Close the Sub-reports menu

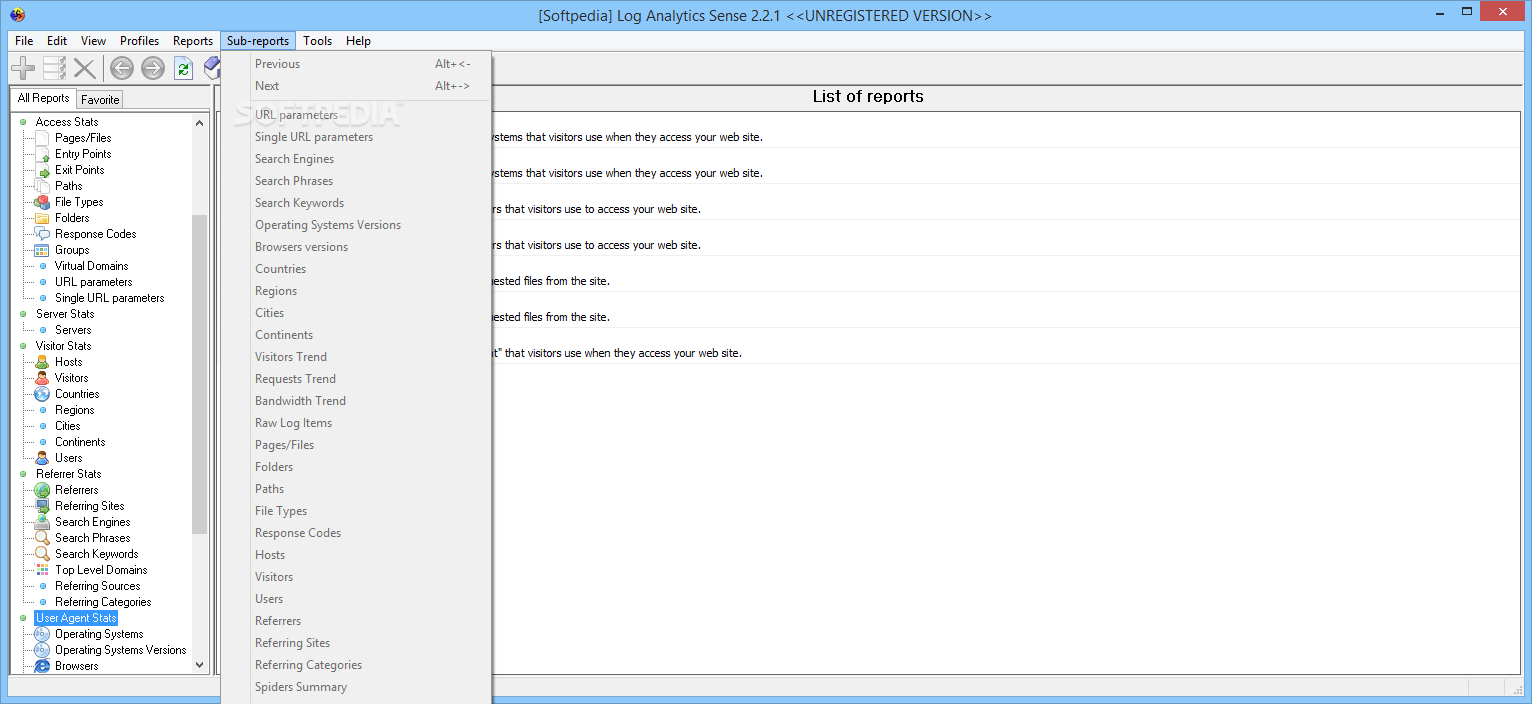click(258, 41)
